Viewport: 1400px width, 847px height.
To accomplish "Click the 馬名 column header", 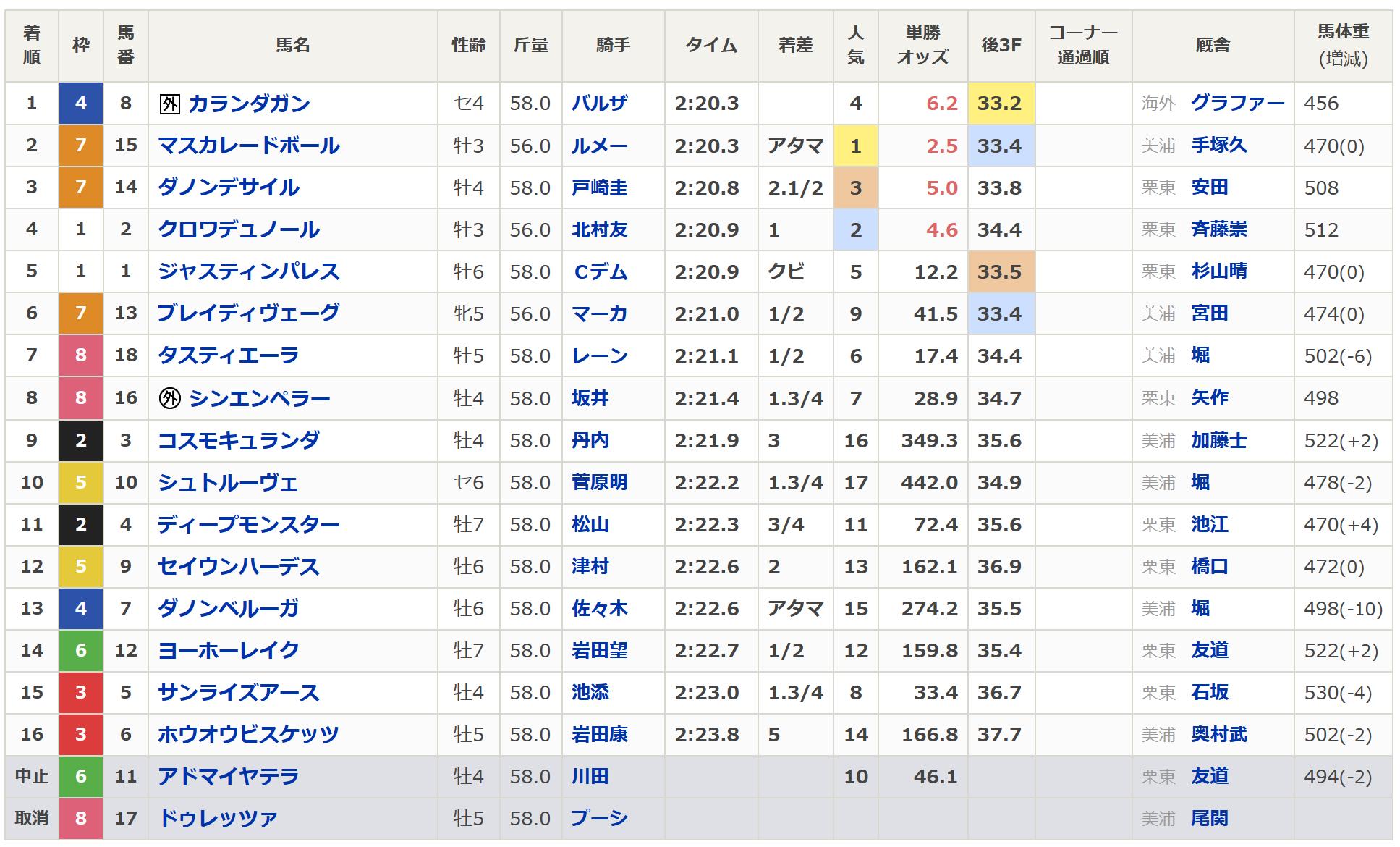I will pos(292,45).
